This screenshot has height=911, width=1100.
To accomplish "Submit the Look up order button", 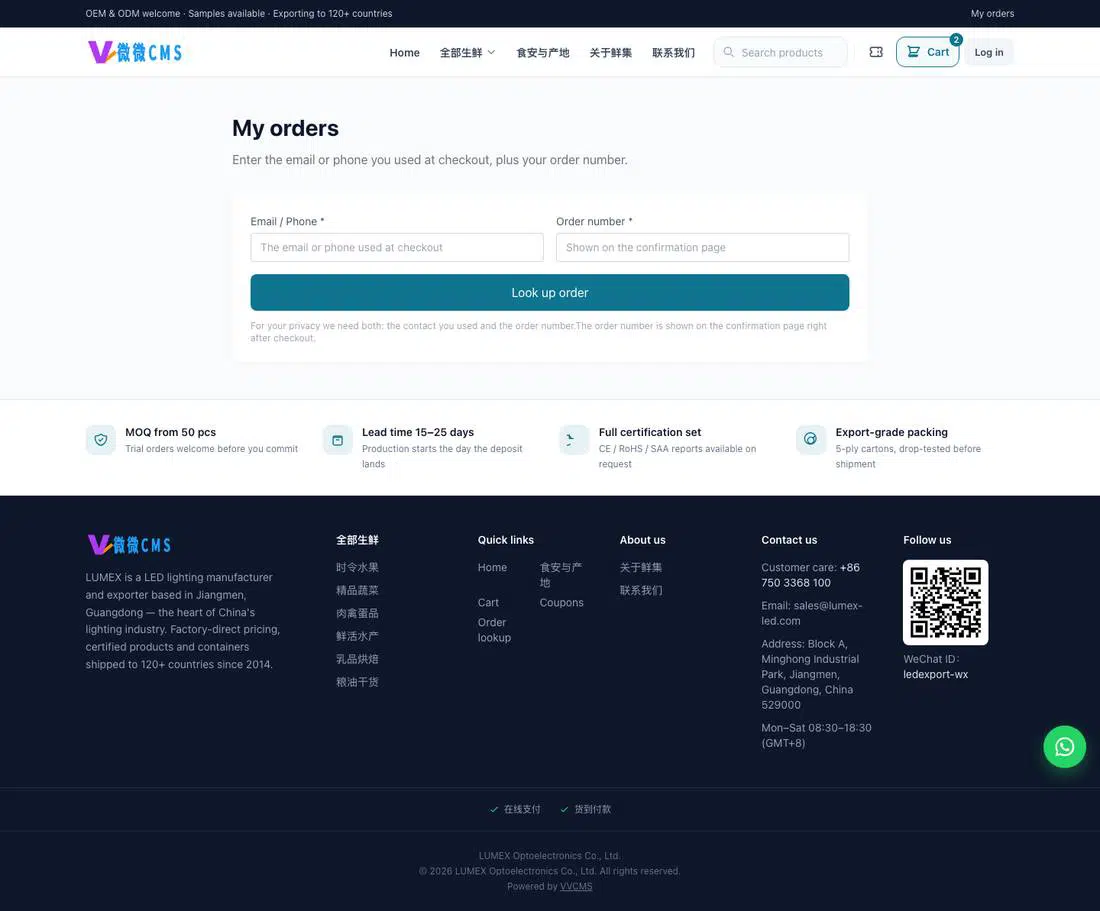I will (549, 292).
